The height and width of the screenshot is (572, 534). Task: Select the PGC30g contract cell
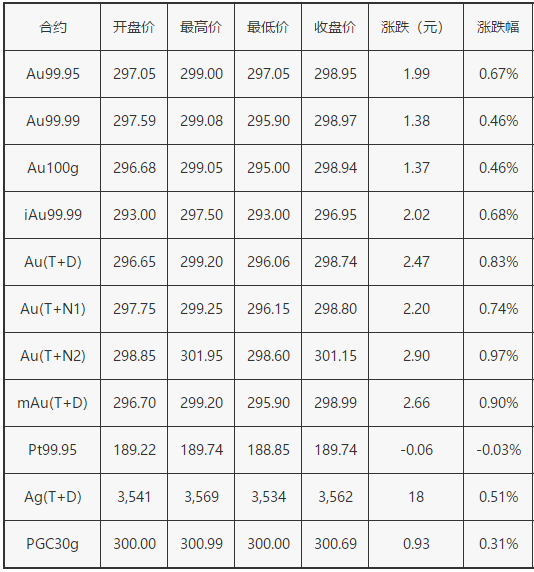pyautogui.click(x=53, y=544)
